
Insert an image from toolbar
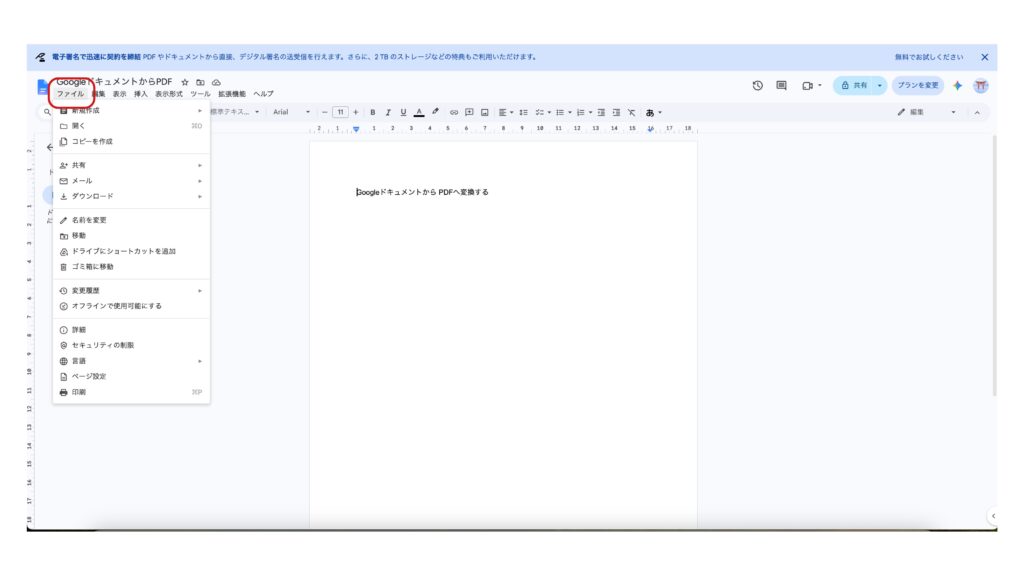coord(485,112)
